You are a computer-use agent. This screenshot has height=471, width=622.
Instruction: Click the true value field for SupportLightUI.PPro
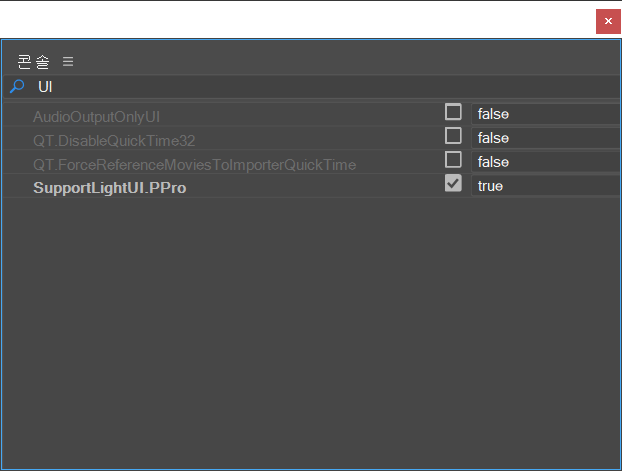pyautogui.click(x=546, y=186)
